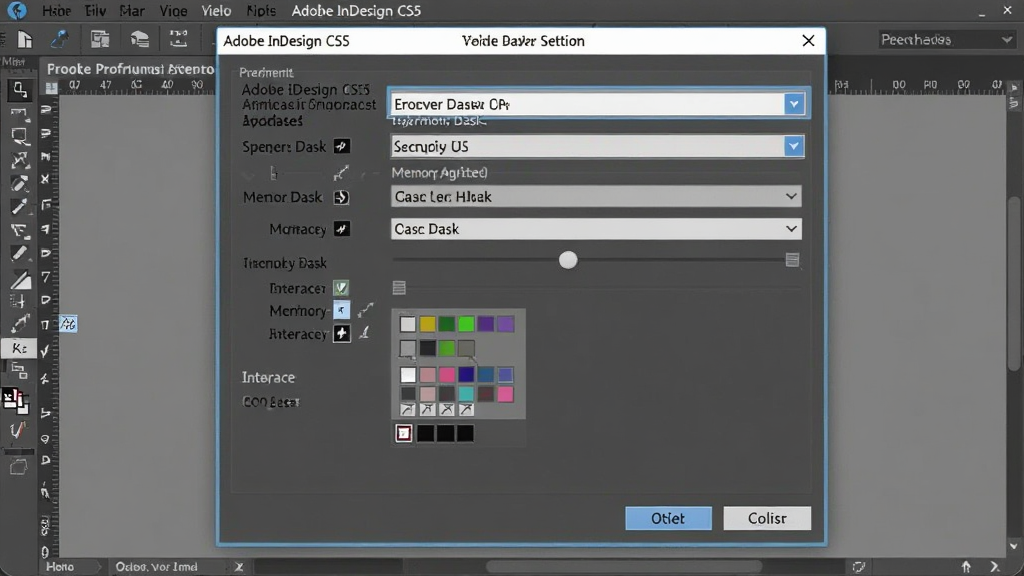Pick the dark navy blue swatch
The image size is (1024, 576).
(x=466, y=374)
